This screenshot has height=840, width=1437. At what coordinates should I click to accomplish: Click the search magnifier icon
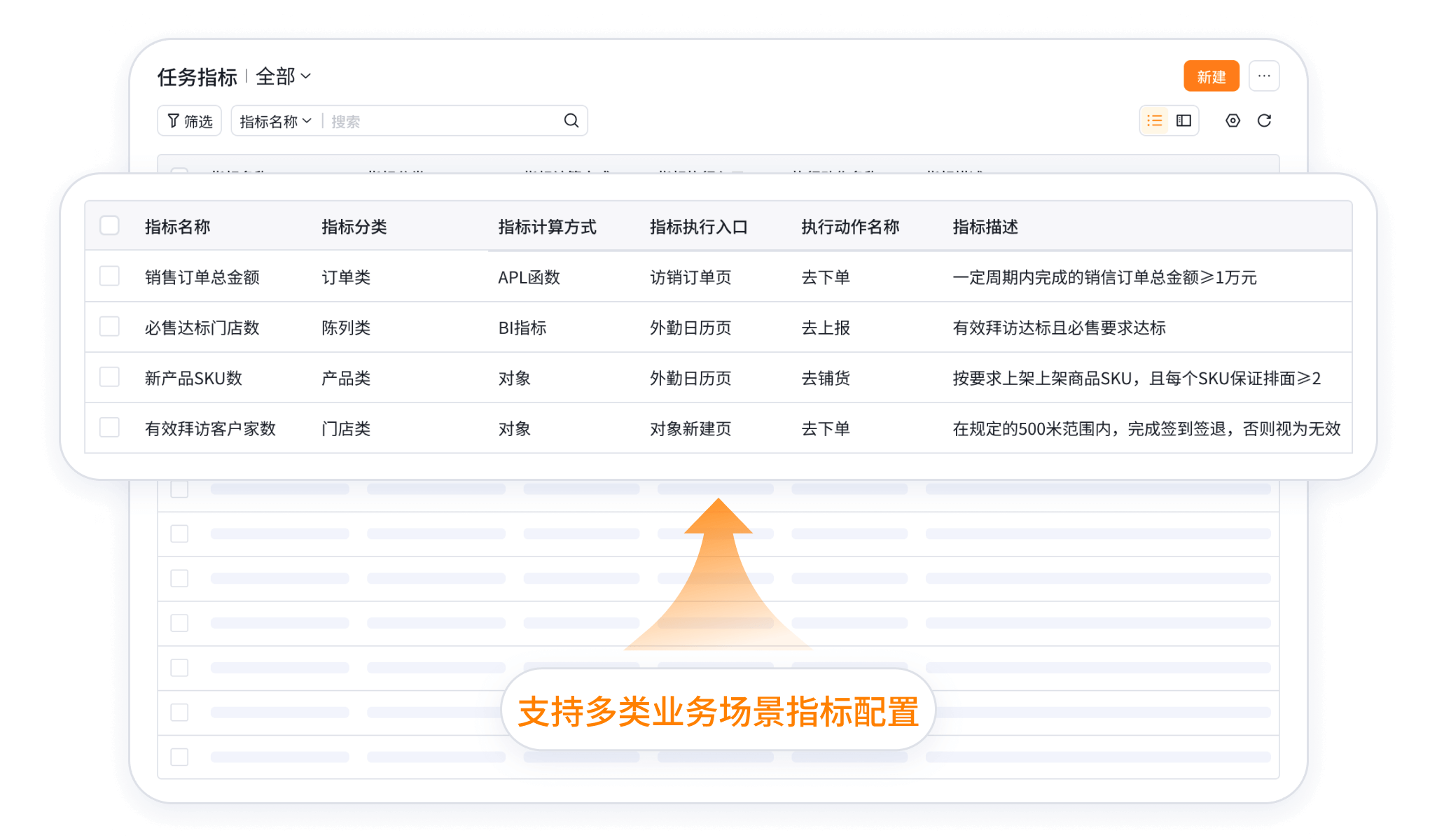point(571,120)
